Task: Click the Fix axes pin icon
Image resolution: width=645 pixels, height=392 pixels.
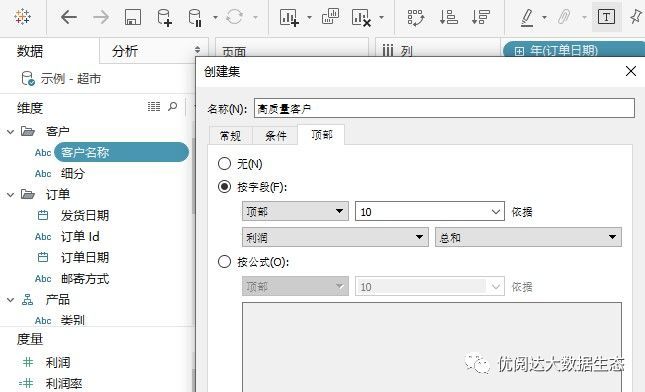Action: (636, 17)
